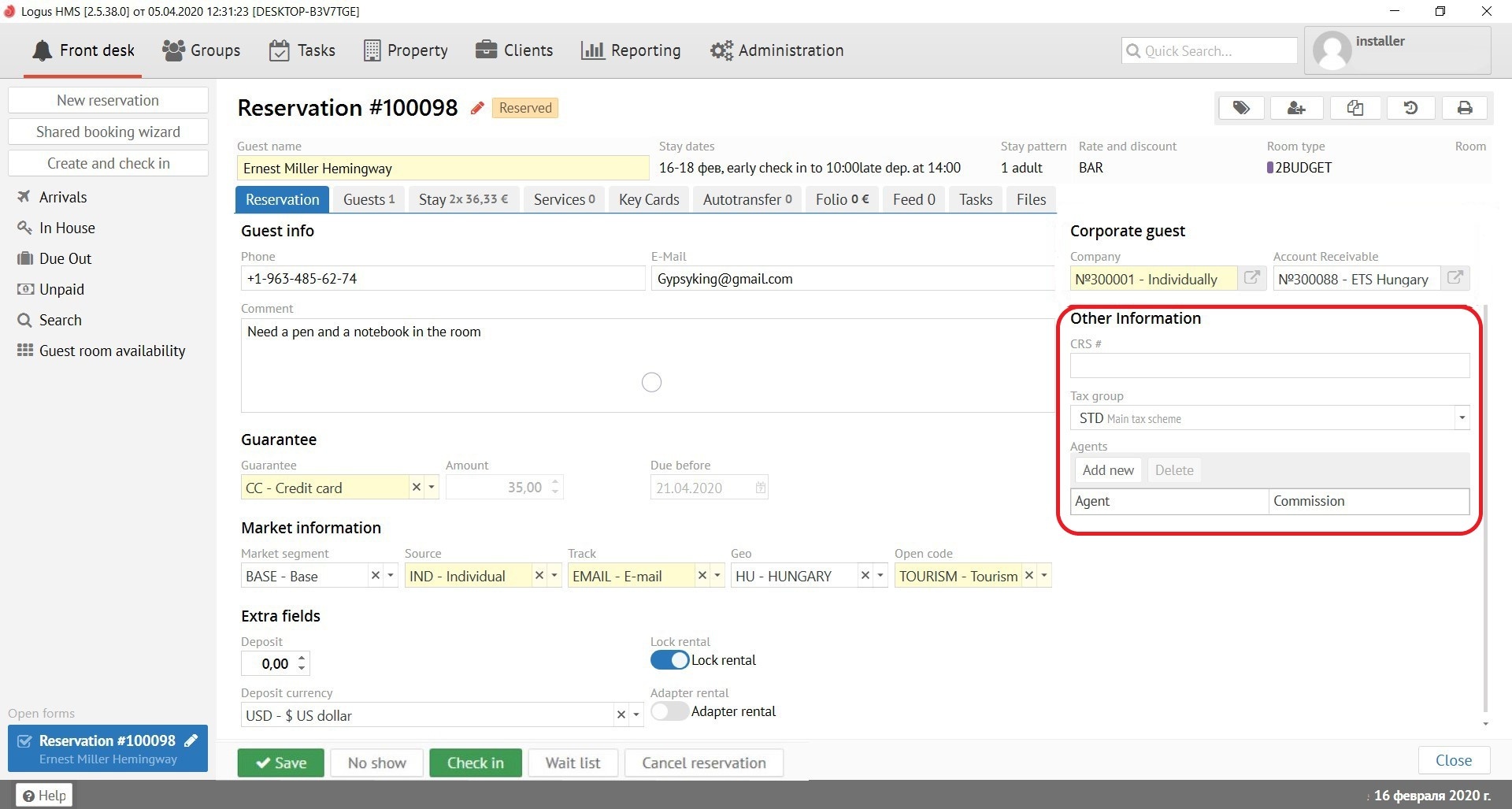Click into the CRS # field

[x=1269, y=366]
